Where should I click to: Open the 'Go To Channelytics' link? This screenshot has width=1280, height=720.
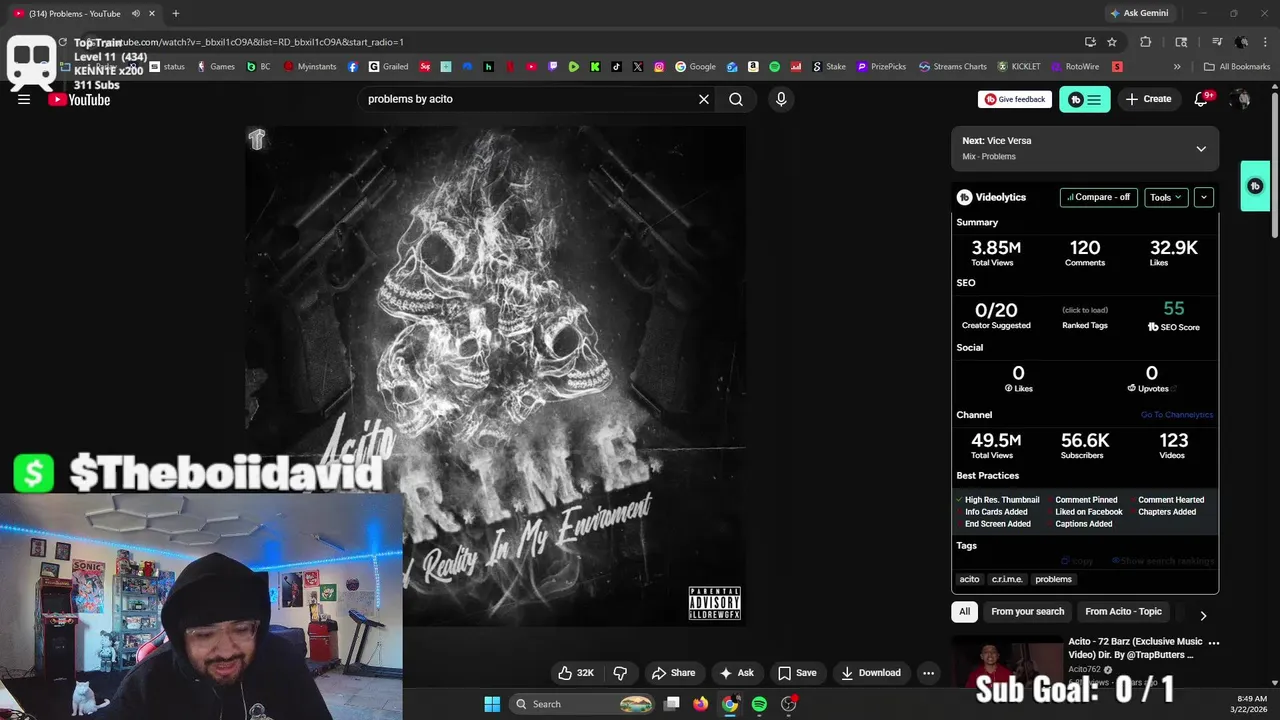tap(1177, 415)
